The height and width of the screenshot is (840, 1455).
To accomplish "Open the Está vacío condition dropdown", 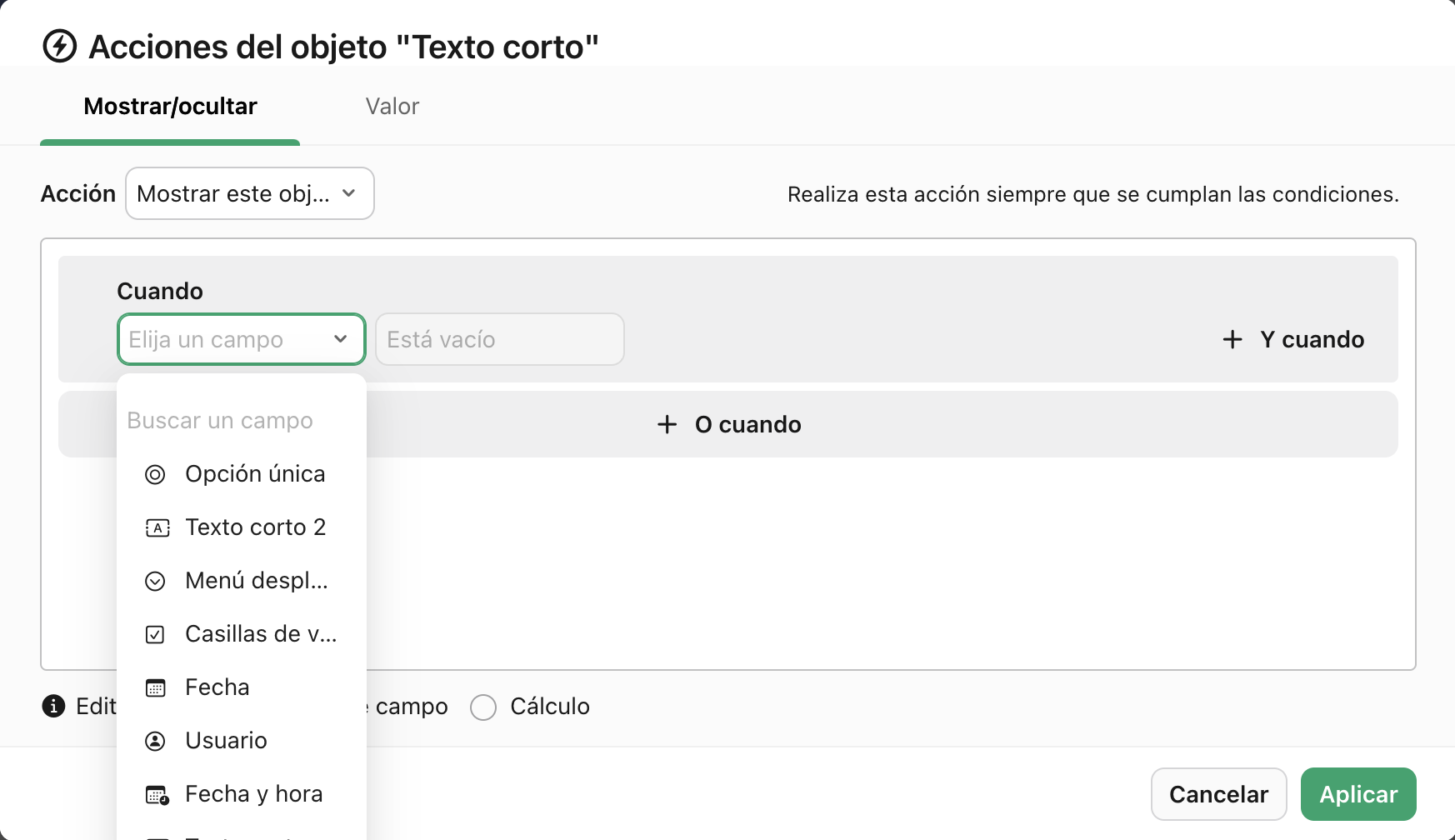I will tap(499, 339).
